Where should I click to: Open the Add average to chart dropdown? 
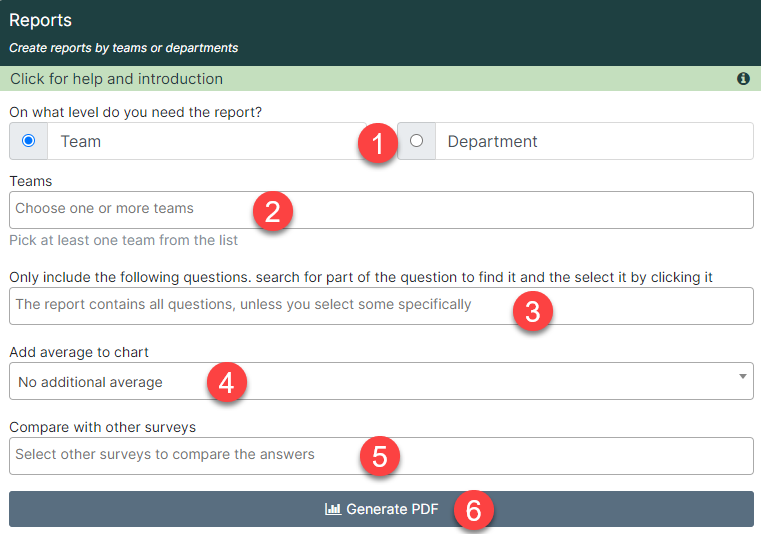[x=381, y=381]
